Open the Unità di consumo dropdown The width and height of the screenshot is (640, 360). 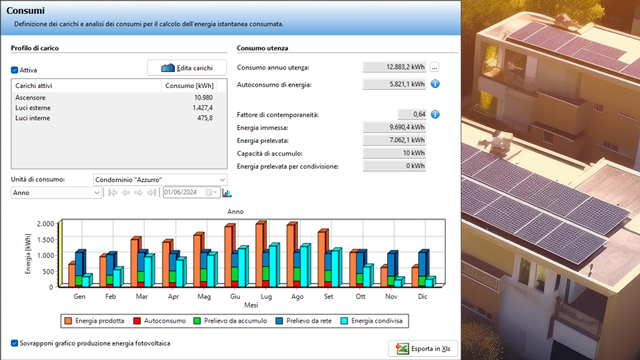tap(160, 180)
